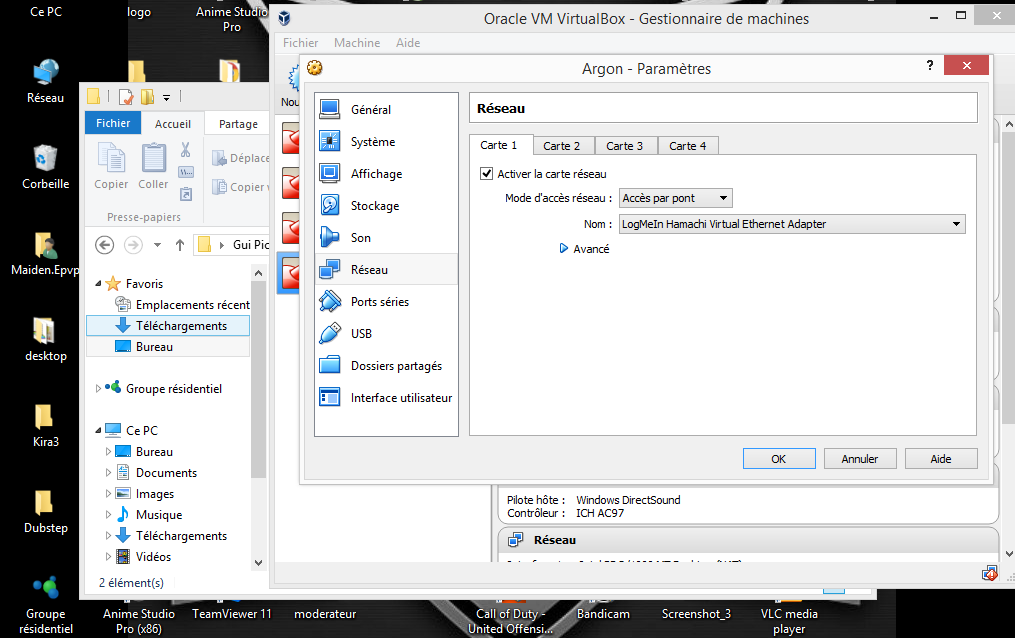Open the Accueil ribbon tab in Explorer
Screen dimensions: 1015x638
coord(173,124)
